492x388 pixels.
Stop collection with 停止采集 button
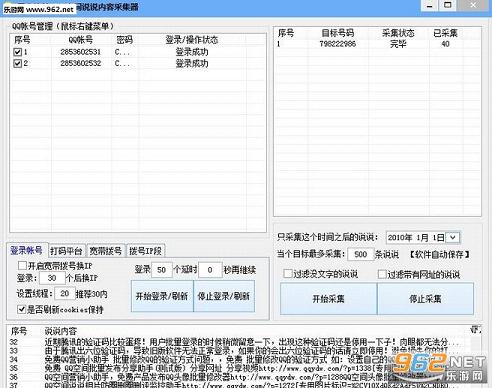point(425,299)
